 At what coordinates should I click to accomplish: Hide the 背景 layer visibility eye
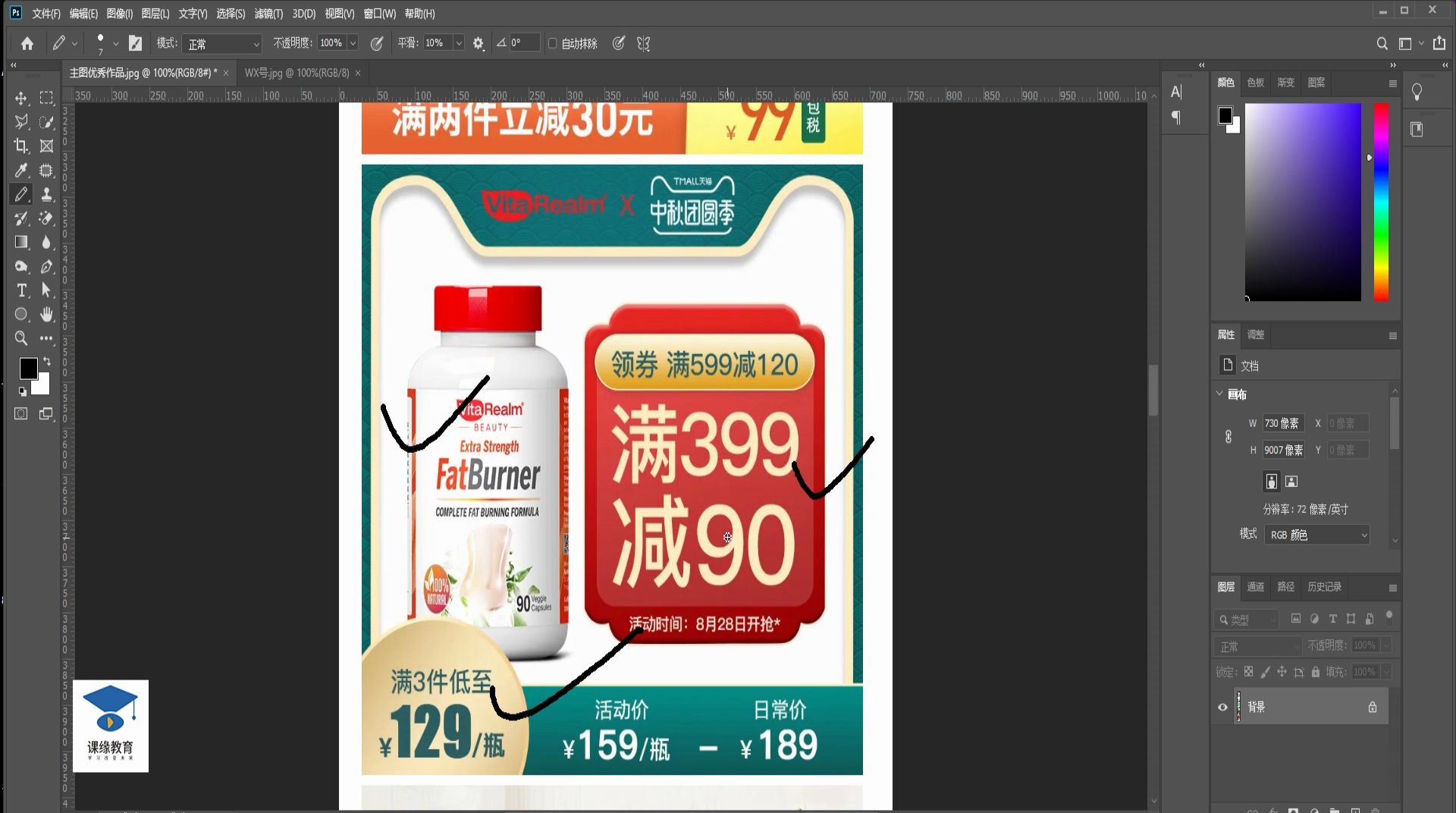point(1222,706)
